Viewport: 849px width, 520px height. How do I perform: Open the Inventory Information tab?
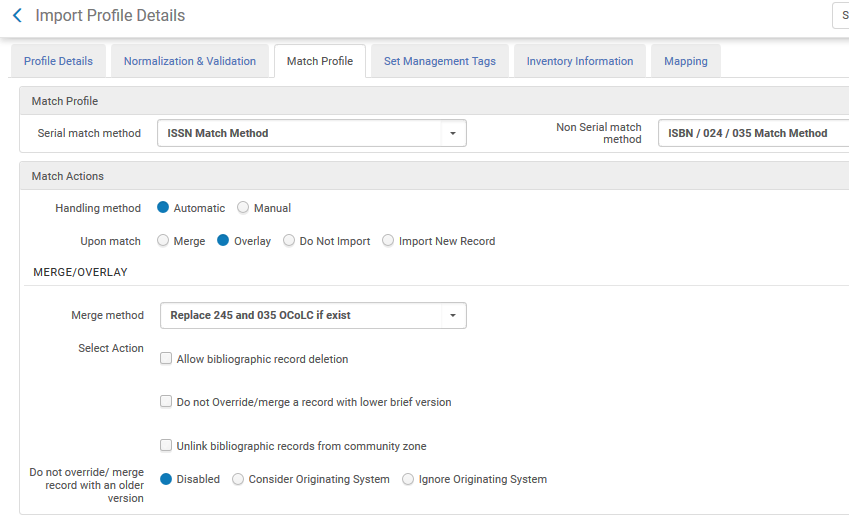580,61
